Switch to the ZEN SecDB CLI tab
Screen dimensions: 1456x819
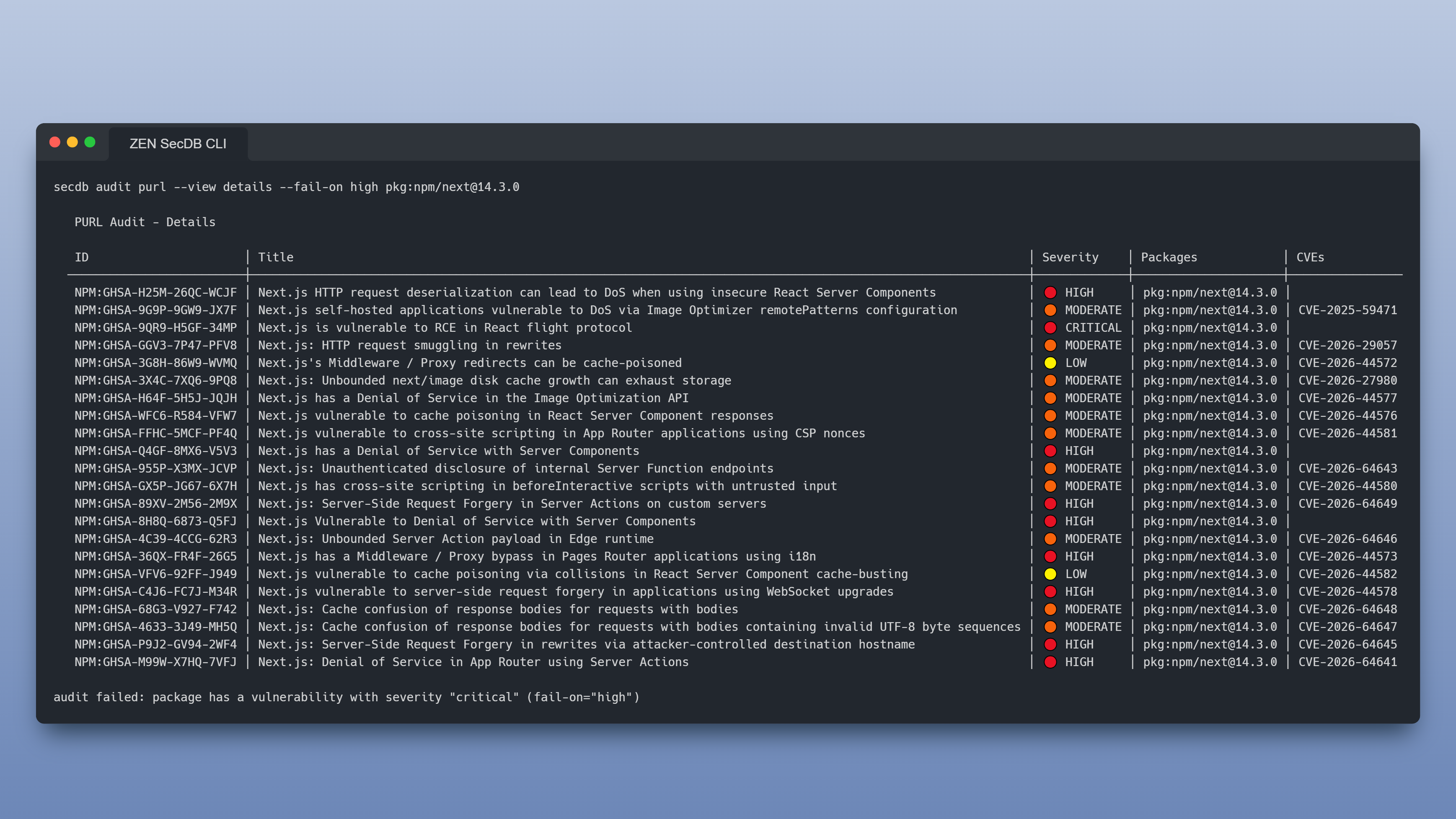pos(178,144)
